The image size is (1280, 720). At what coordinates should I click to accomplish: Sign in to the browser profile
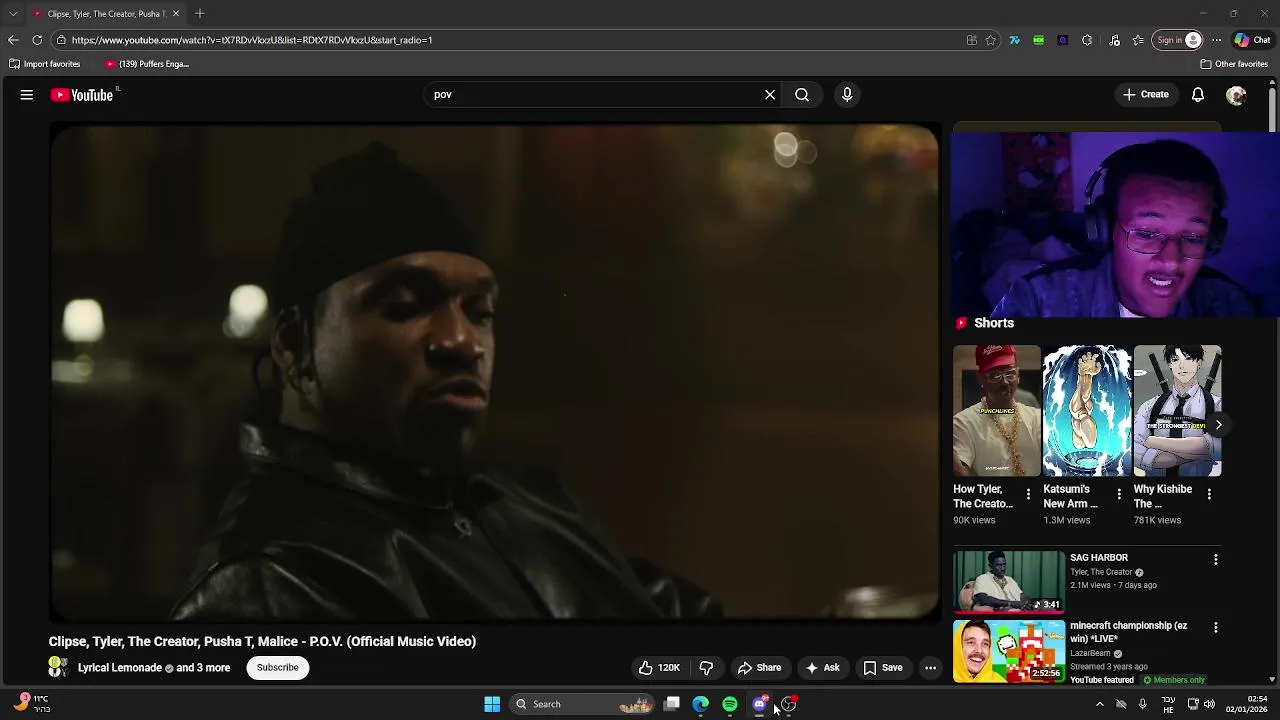click(1178, 40)
